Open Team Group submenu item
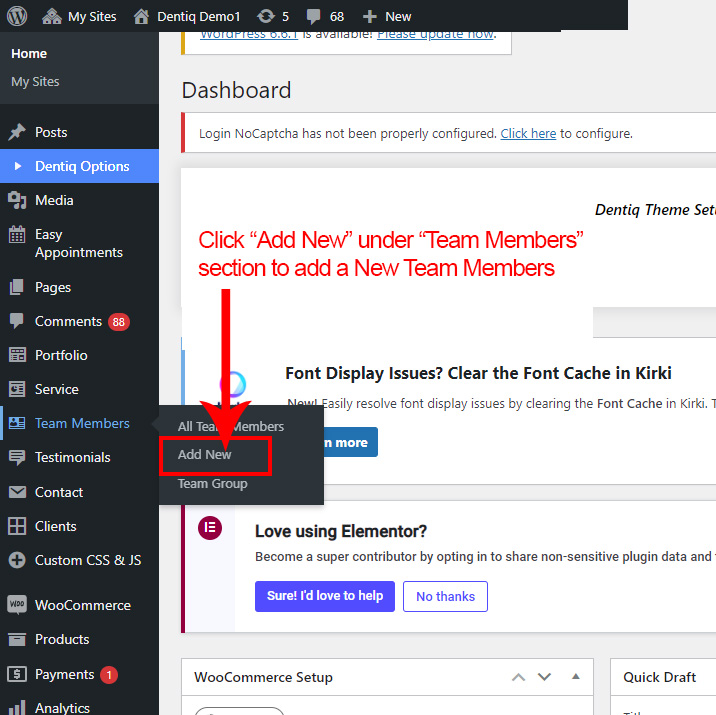This screenshot has height=715, width=716. pyautogui.click(x=212, y=483)
